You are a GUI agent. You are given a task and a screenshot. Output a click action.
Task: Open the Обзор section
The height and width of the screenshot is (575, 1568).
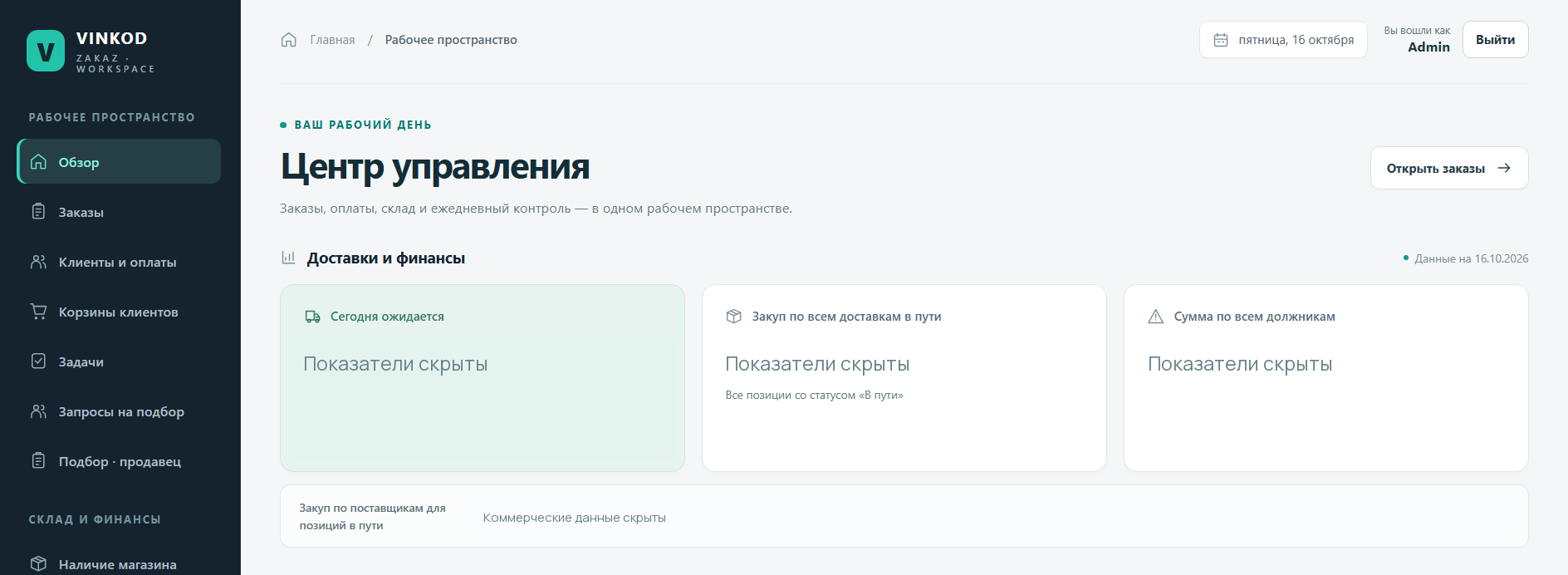pyautogui.click(x=119, y=161)
